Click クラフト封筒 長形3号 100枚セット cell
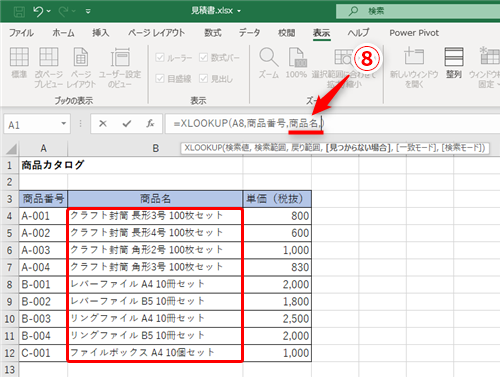500x377 pixels. click(155, 216)
